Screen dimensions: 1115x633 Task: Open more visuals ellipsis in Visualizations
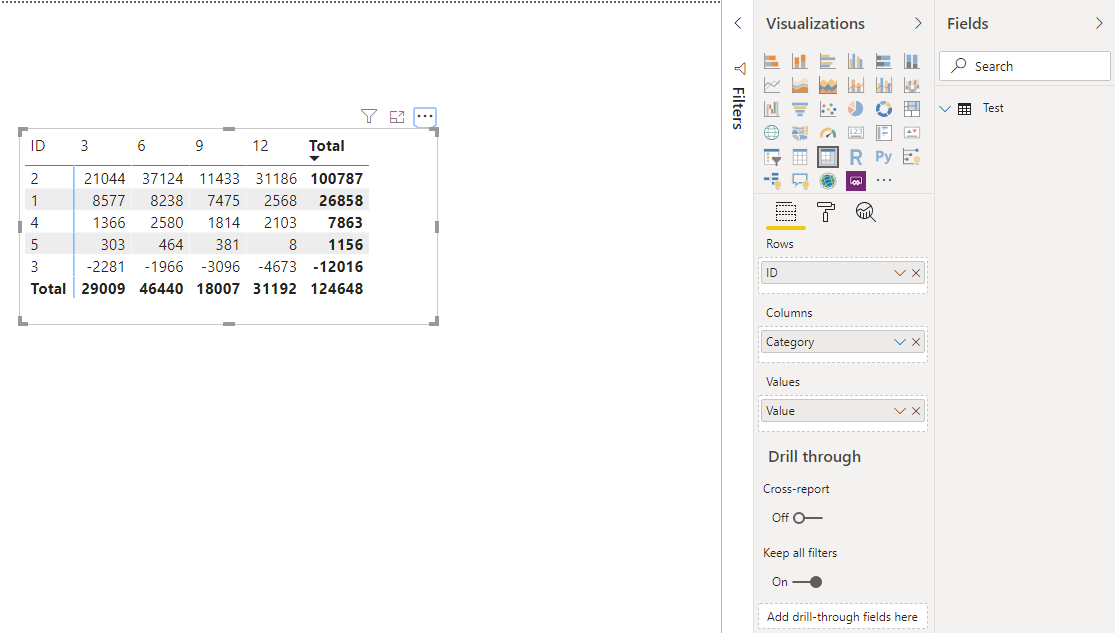(883, 181)
